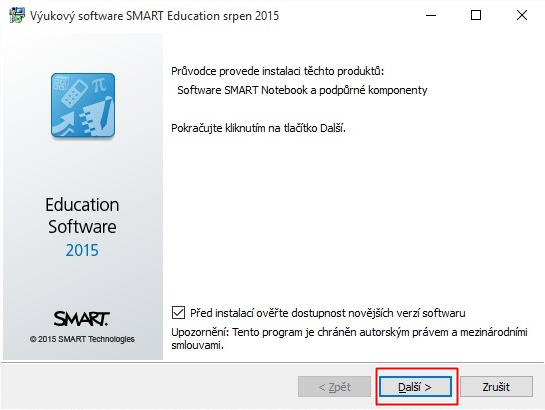Uncheck 'Před instalací ověřte dostupnost' checkbox

pos(178,312)
